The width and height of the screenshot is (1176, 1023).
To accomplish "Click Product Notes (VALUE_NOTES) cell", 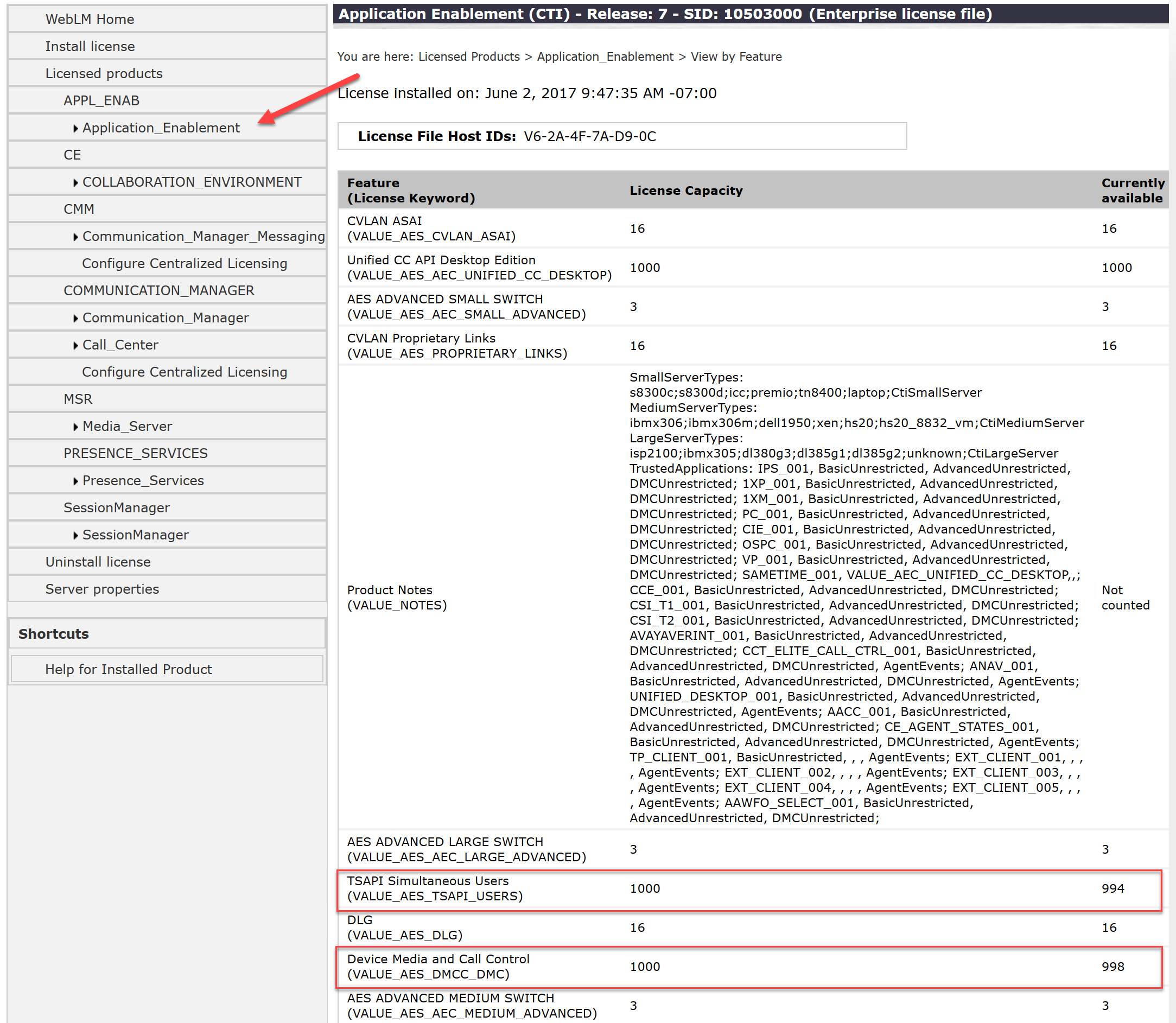I will (397, 597).
